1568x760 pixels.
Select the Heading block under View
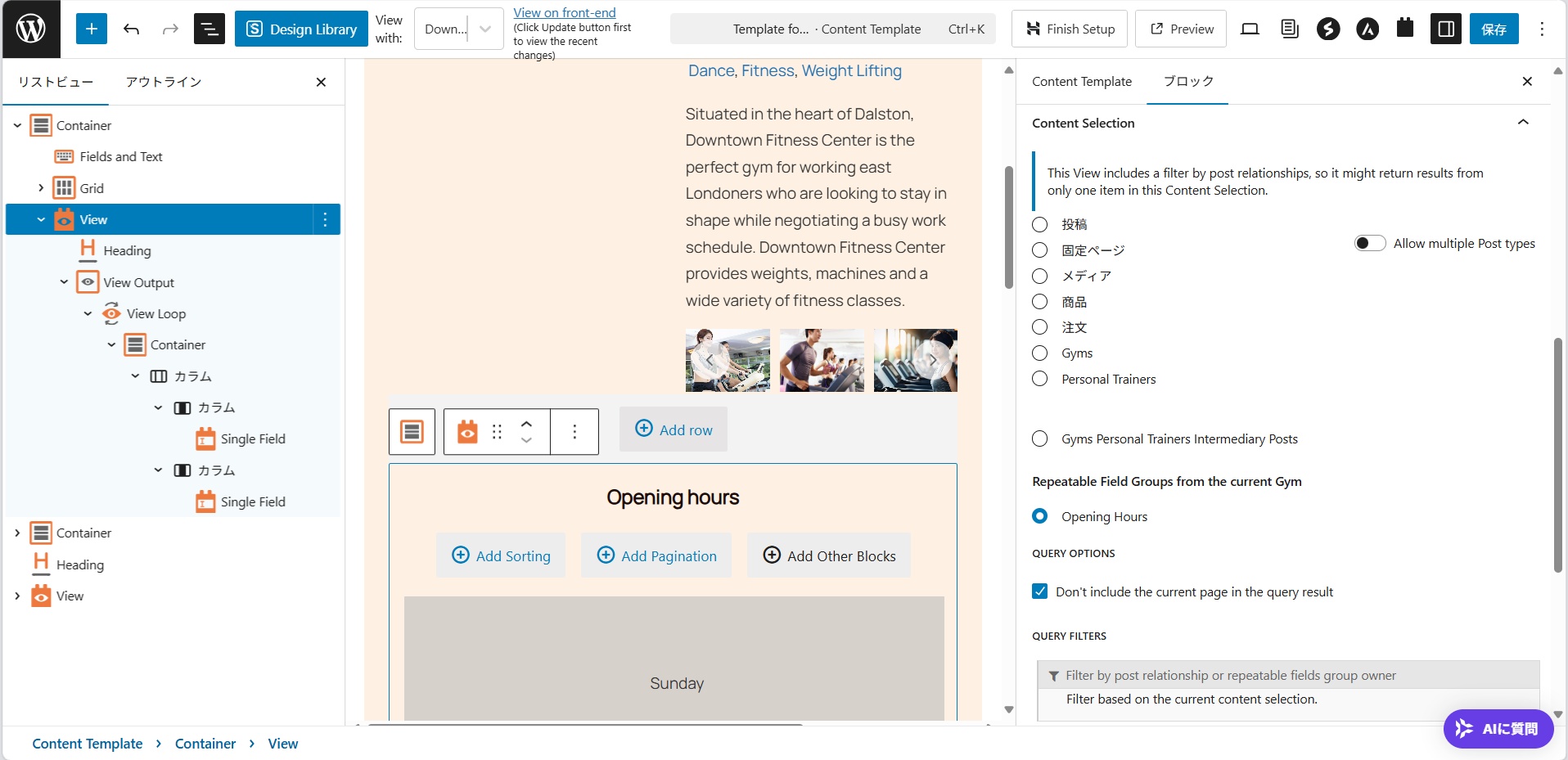[x=127, y=250]
